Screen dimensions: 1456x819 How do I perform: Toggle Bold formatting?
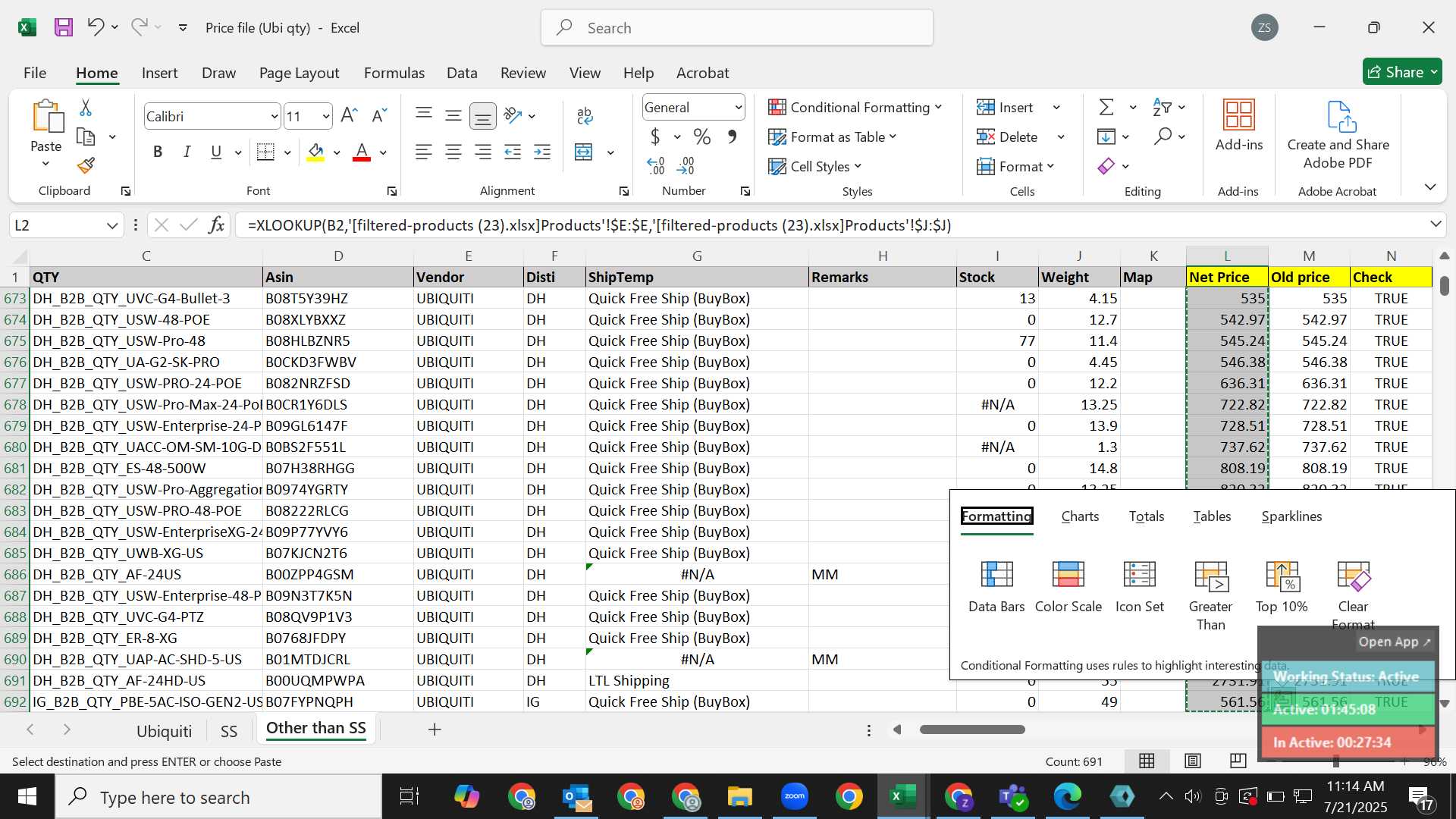(x=158, y=152)
